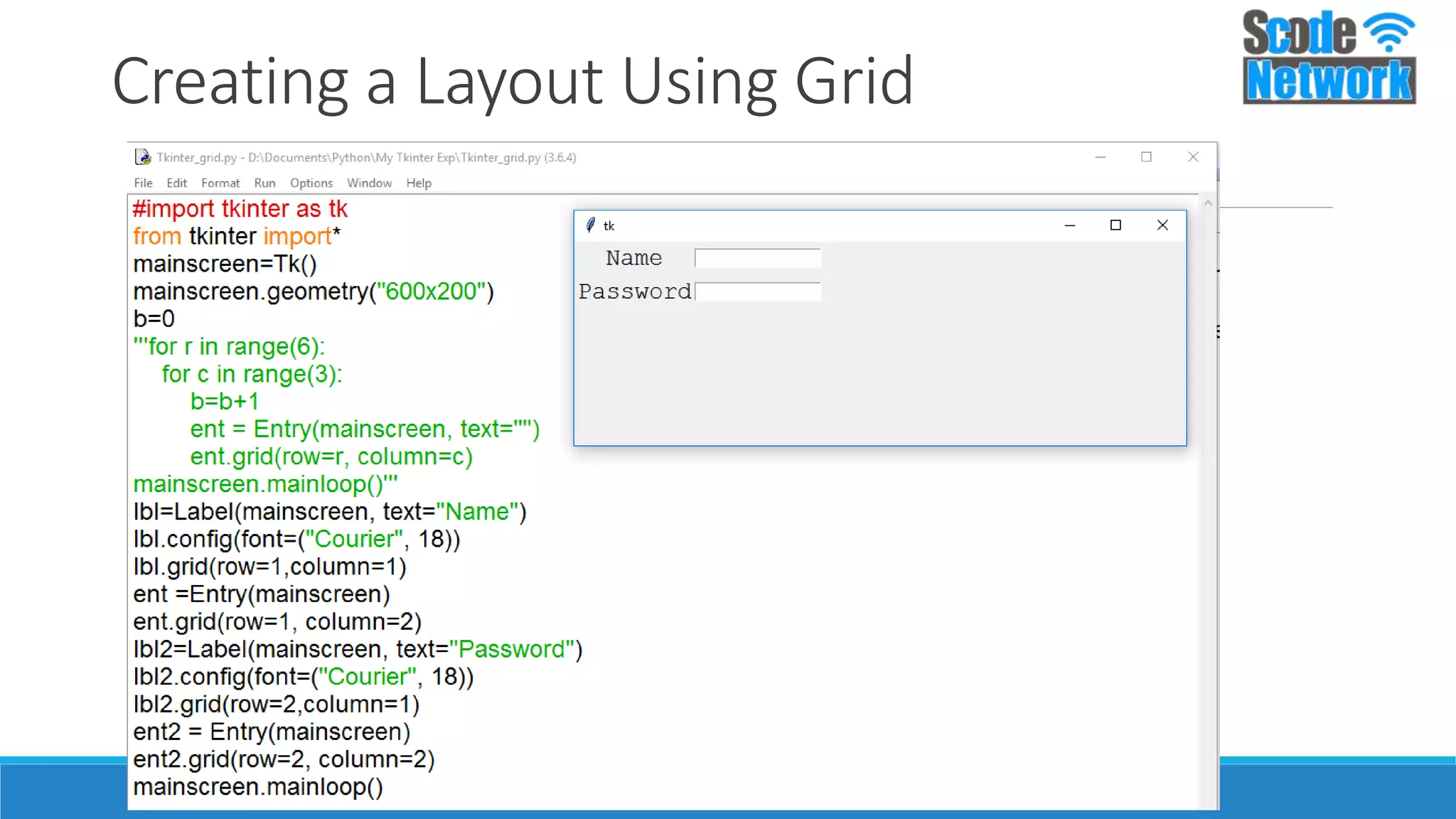Image resolution: width=1456 pixels, height=819 pixels.
Task: Minimize the Tkinter_grid.py editor window
Action: 1101,157
